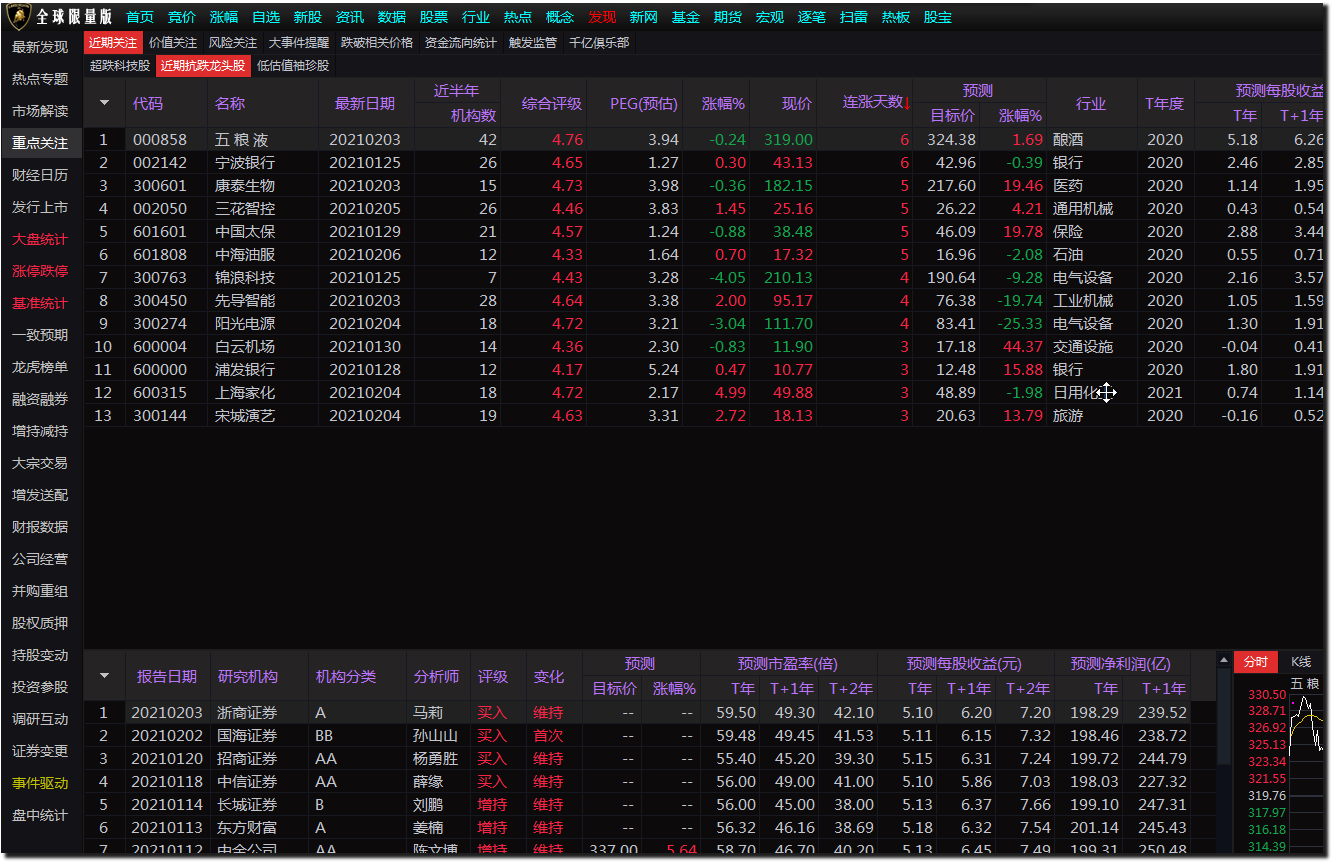Sort by 连涨天数 column header
The width and height of the screenshot is (1333, 862).
coord(873,103)
